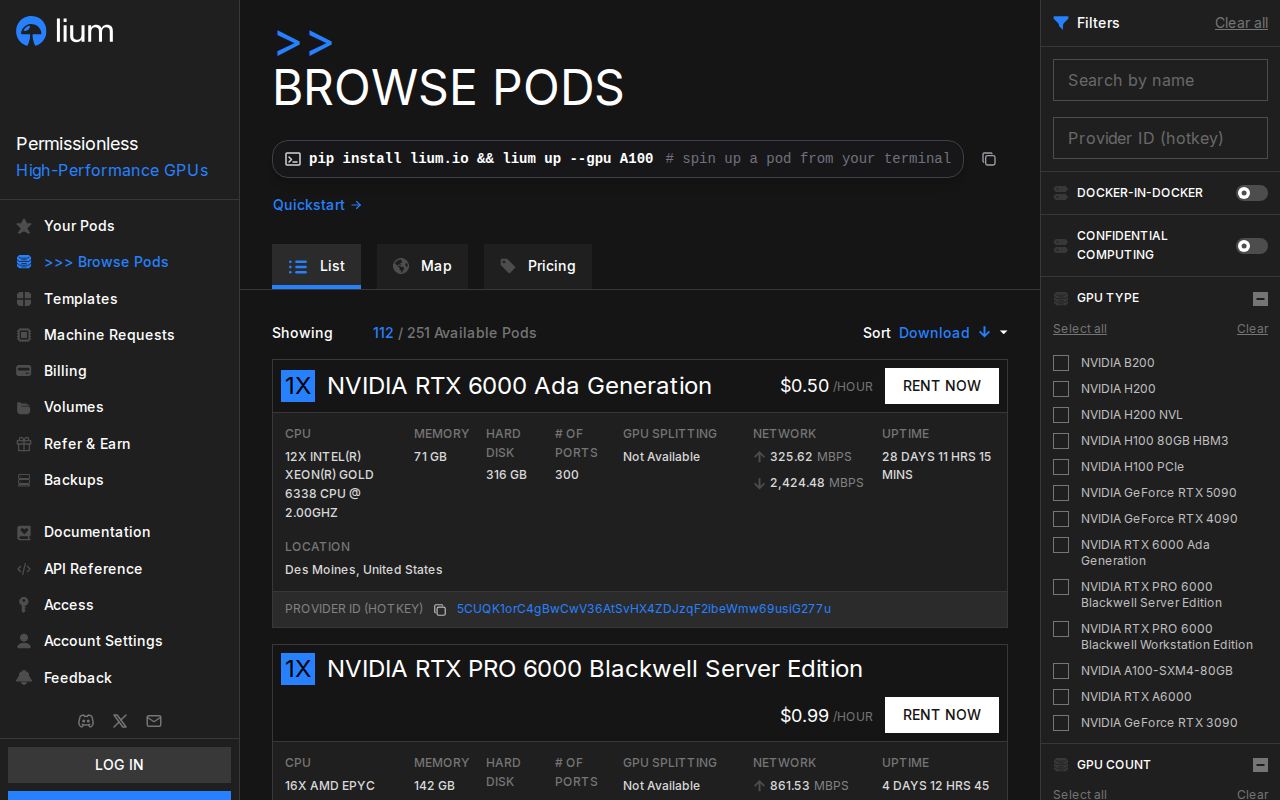1280x800 pixels.
Task: Click the key icon beside Access
Action: (24, 605)
